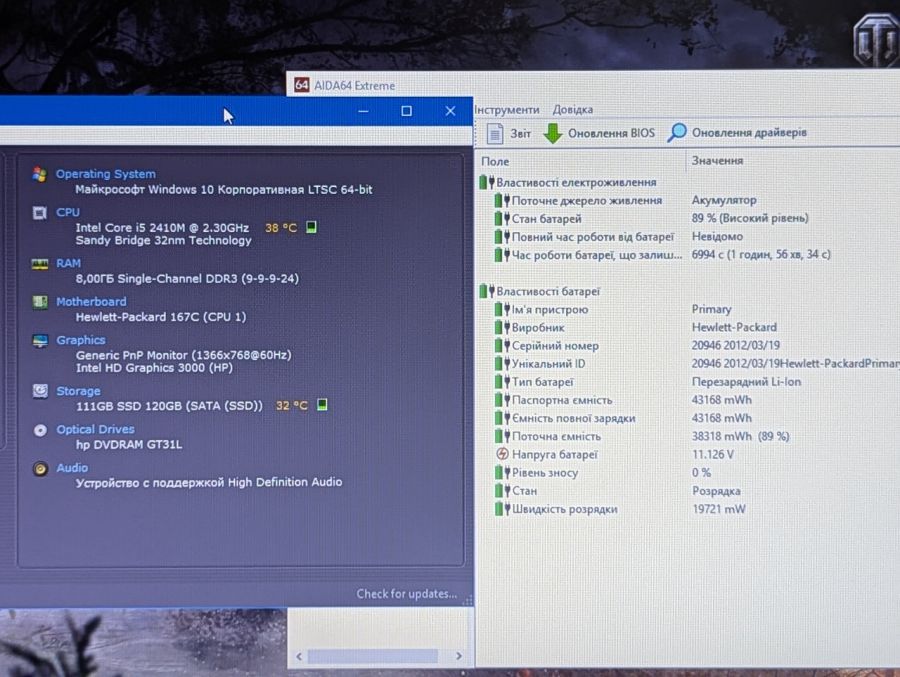Click the magnifier Оновлення драйверів icon
Screen dimensions: 900x677
coord(677,133)
